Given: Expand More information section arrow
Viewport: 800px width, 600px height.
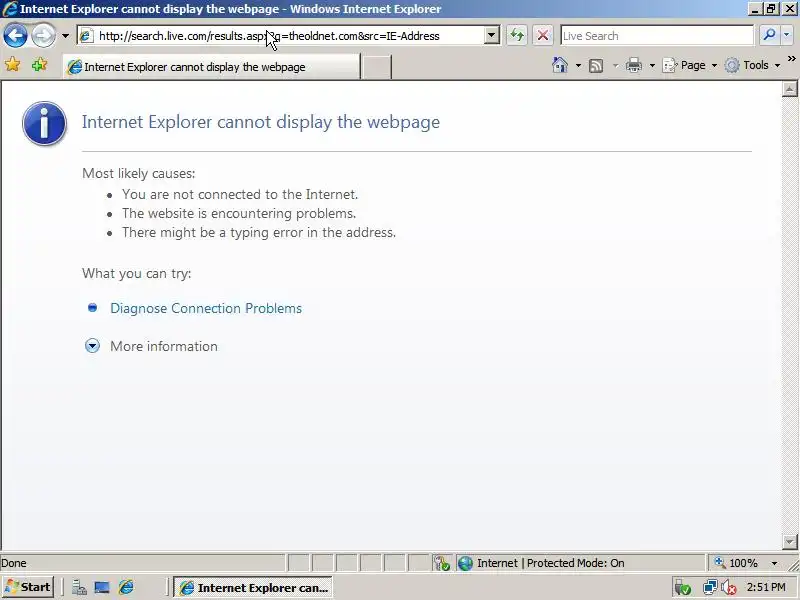Looking at the screenshot, I should 92,346.
